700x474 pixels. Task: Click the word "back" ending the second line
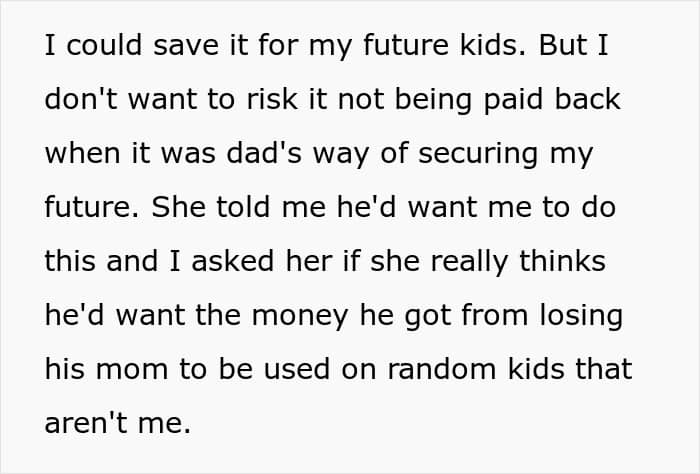(587, 99)
